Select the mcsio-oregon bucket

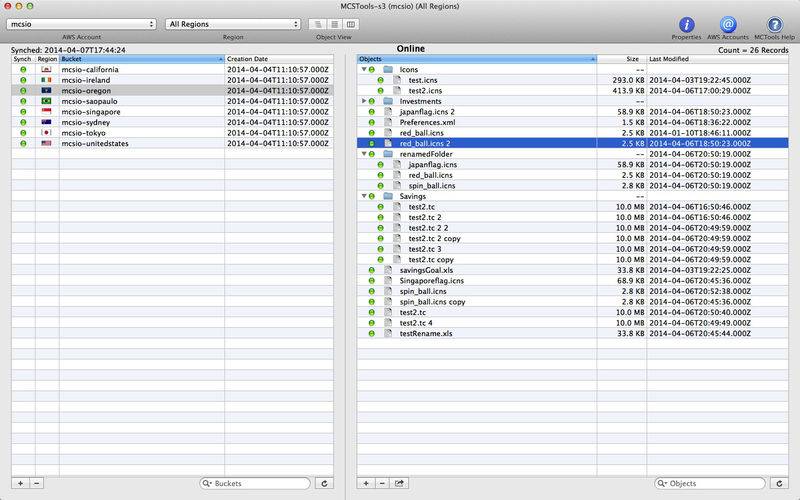[172, 91]
